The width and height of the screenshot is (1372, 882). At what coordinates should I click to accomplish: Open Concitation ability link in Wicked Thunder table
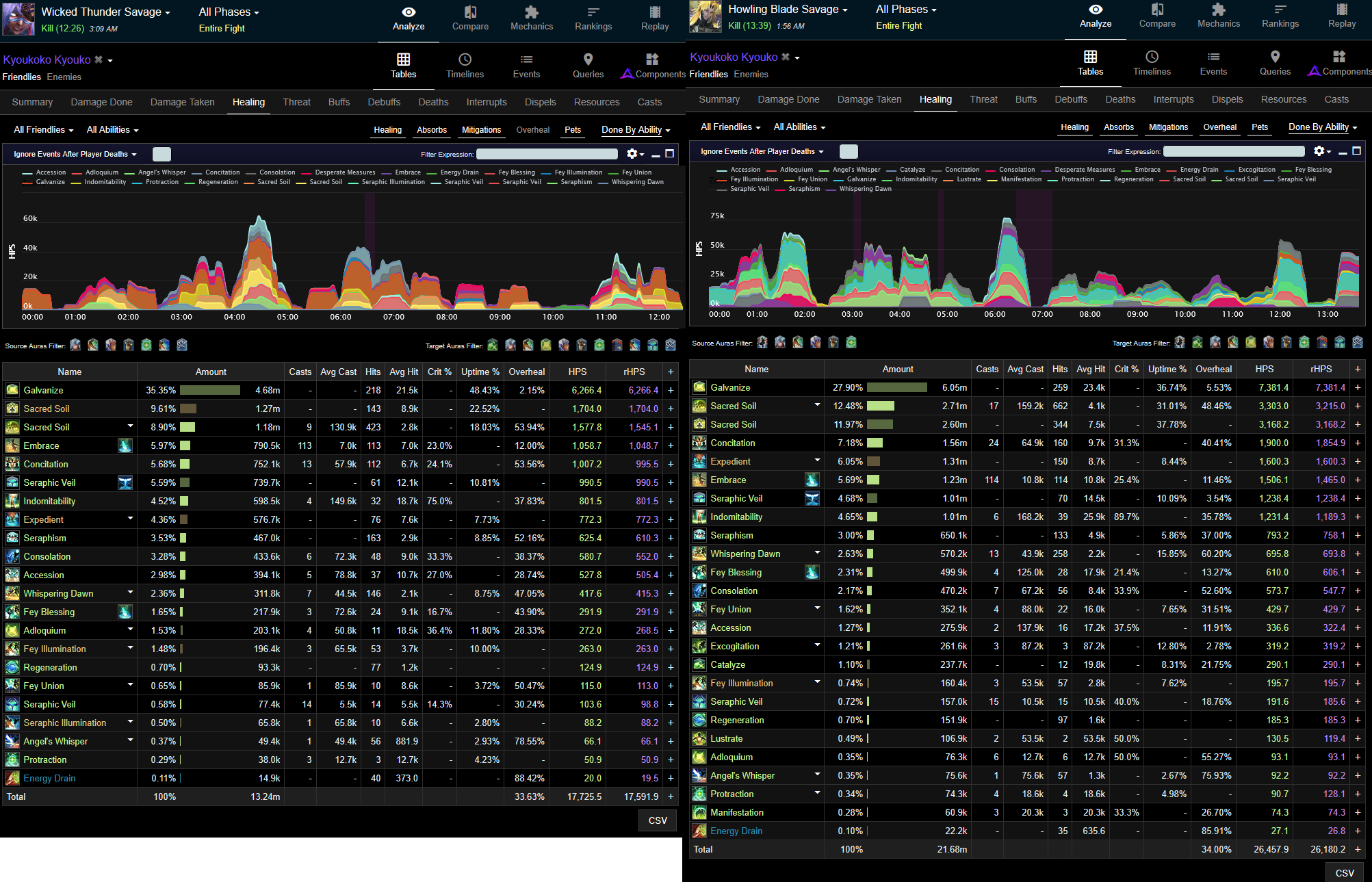point(46,464)
